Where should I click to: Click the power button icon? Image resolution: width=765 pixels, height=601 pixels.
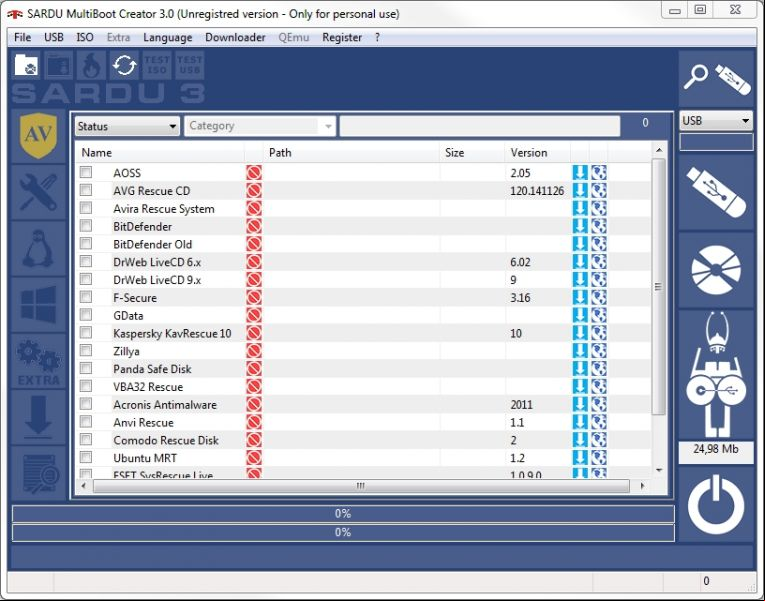click(x=716, y=505)
